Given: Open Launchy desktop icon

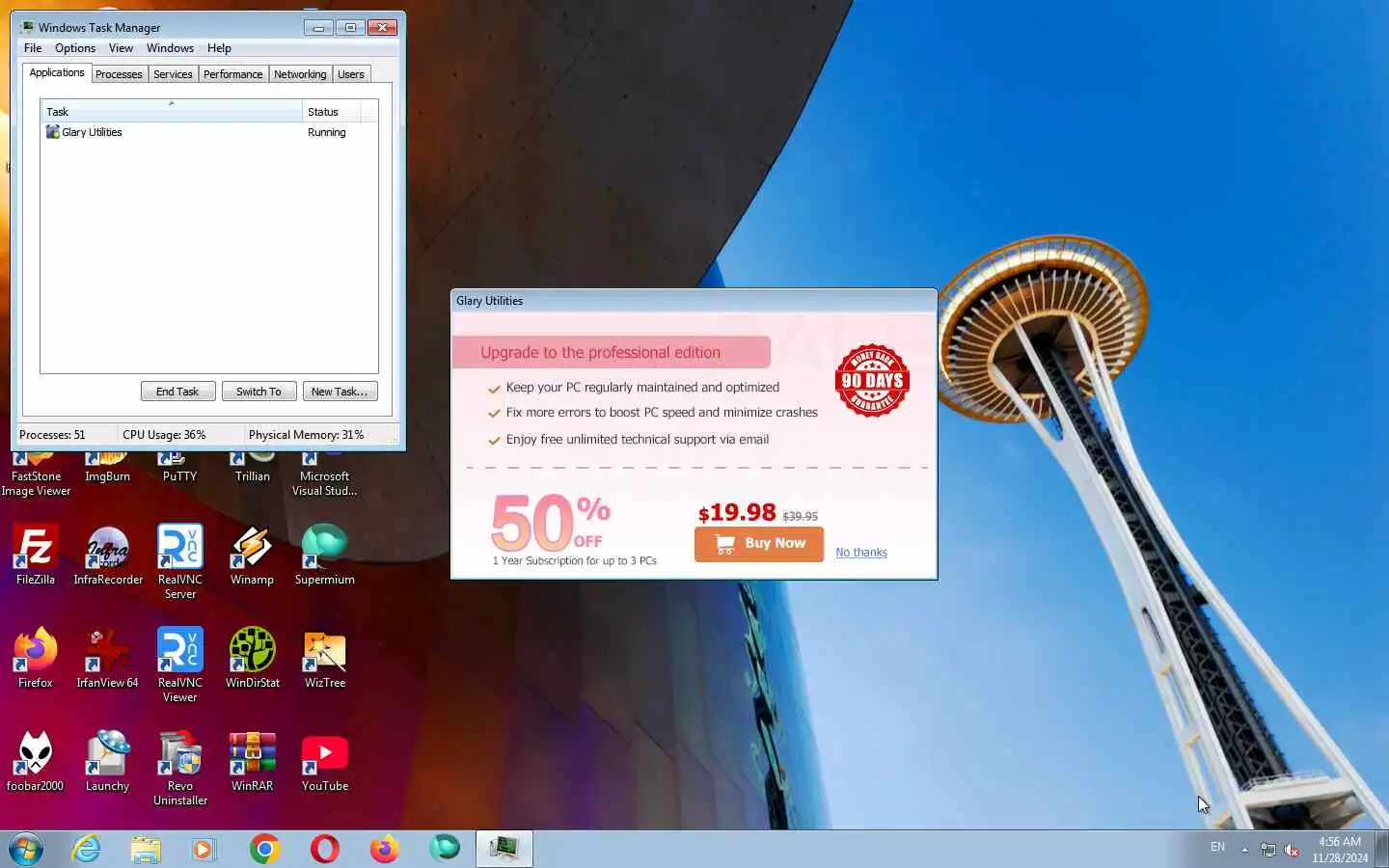Looking at the screenshot, I should [108, 761].
